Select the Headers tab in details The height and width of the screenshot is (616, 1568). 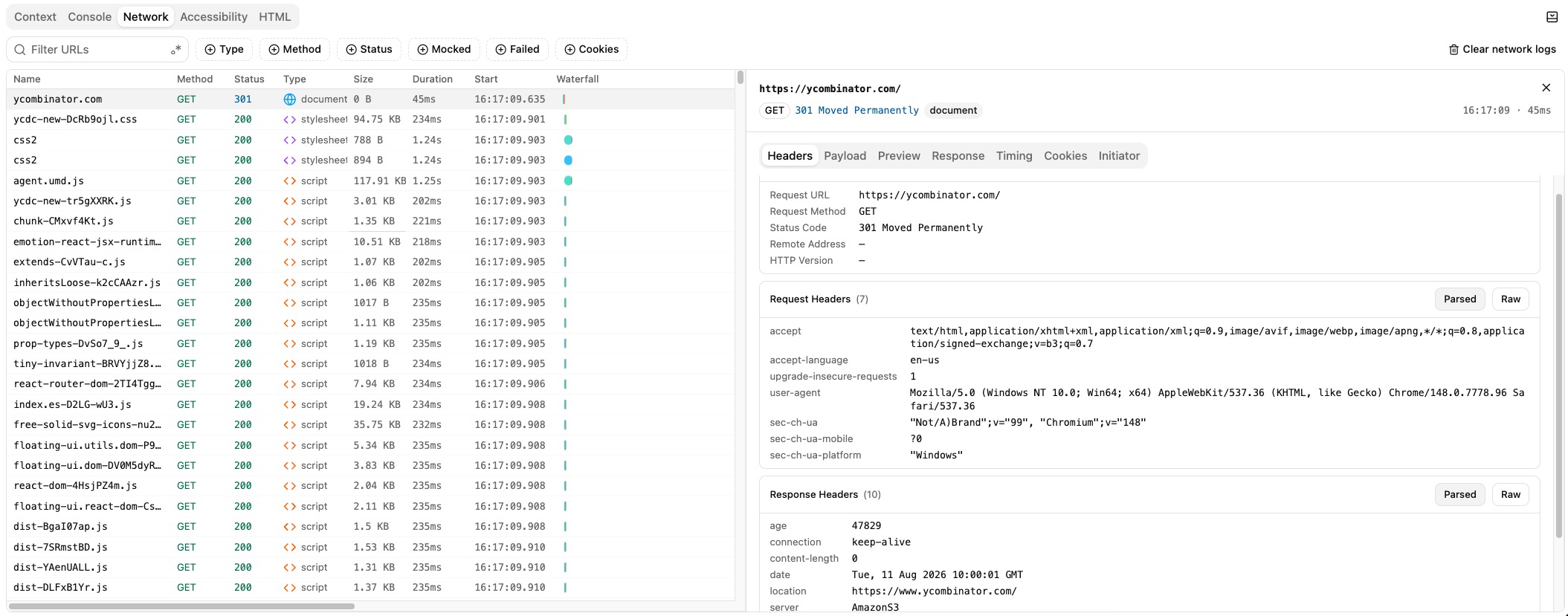(x=790, y=156)
